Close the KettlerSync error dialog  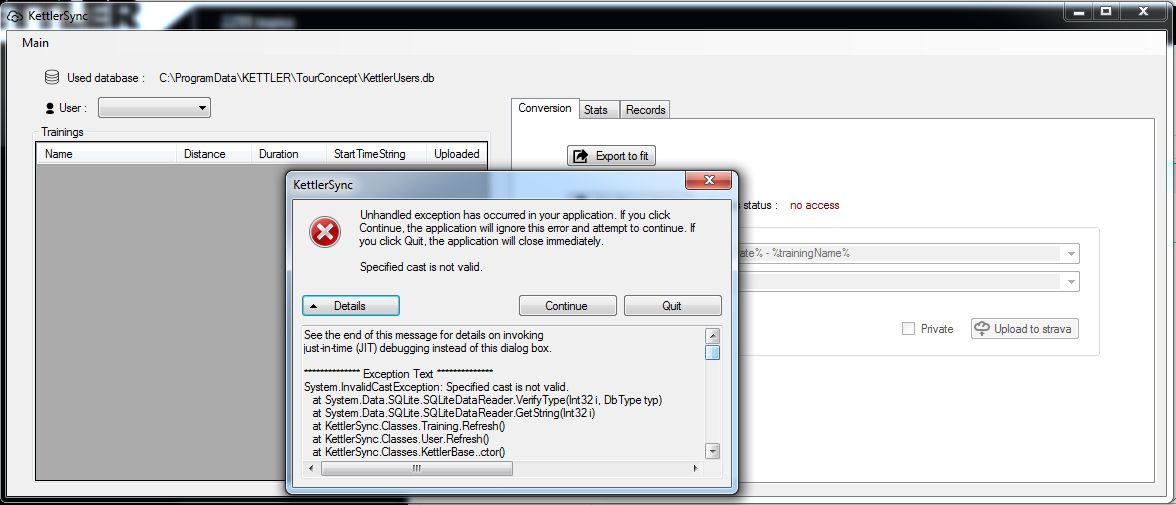[x=708, y=181]
